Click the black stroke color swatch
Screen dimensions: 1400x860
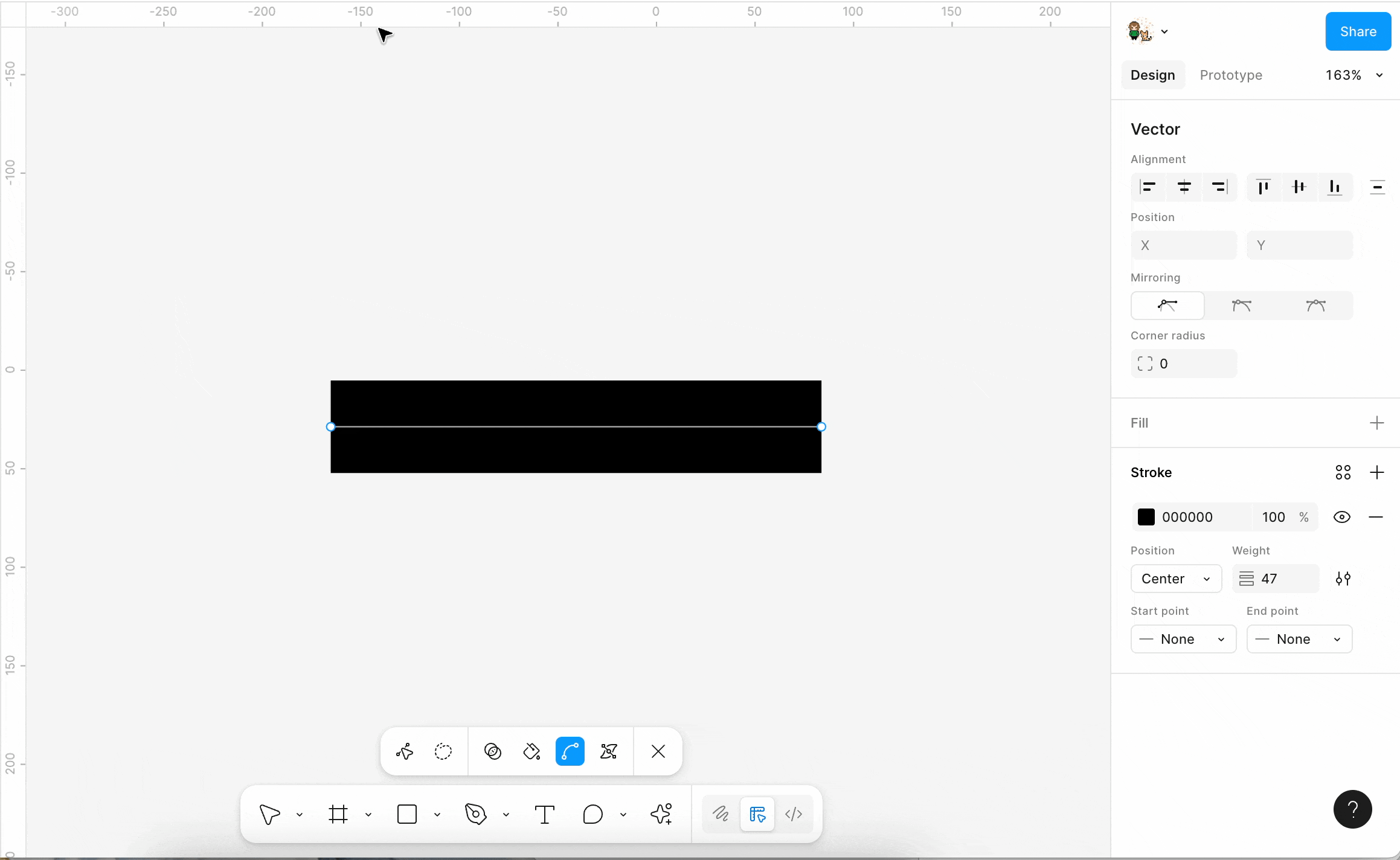click(1146, 517)
